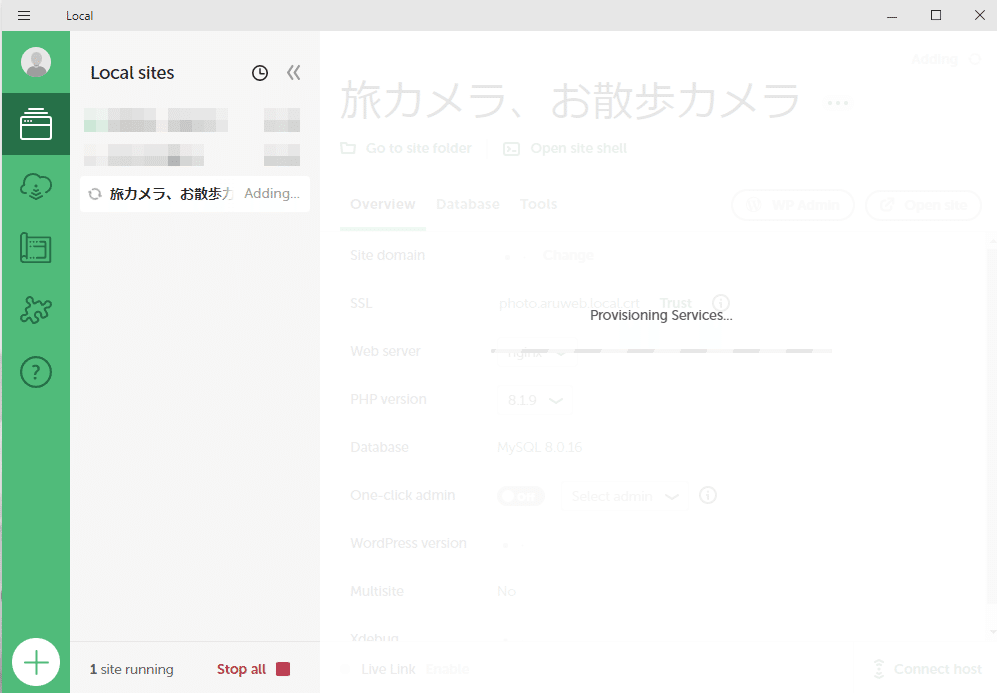Click Change site domain link
The width and height of the screenshot is (997, 693).
click(x=568, y=256)
